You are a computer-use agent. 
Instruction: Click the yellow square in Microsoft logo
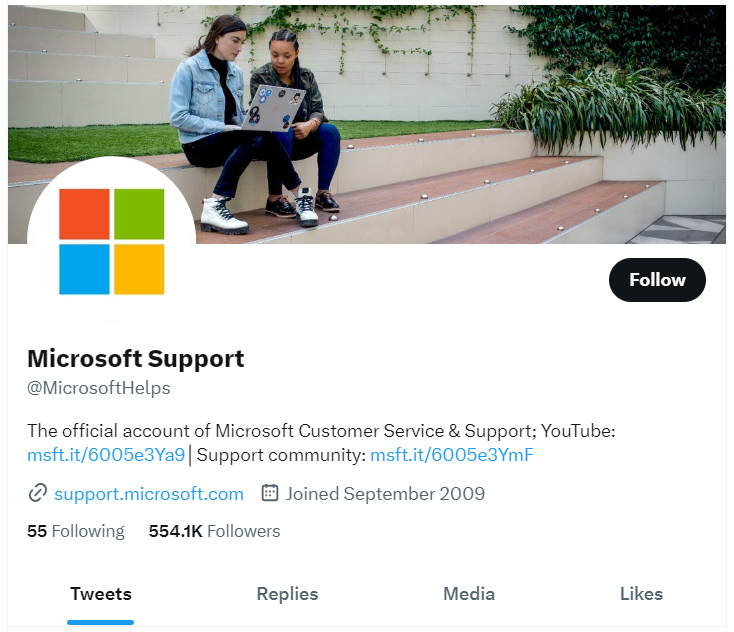click(x=139, y=269)
